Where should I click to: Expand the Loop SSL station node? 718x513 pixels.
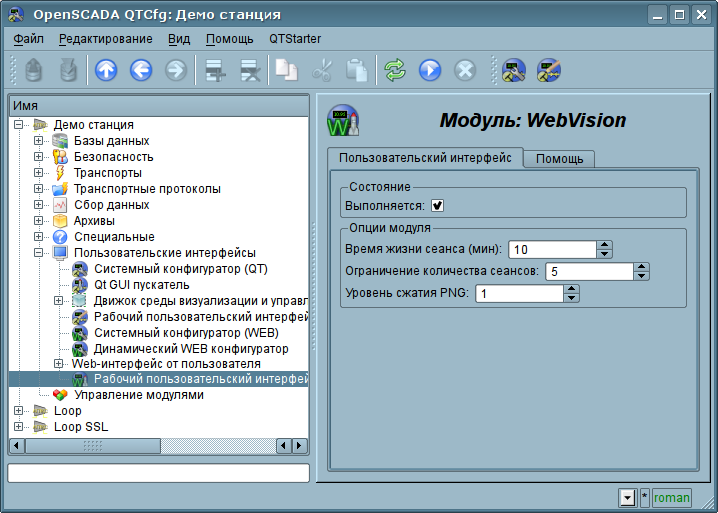pos(18,426)
